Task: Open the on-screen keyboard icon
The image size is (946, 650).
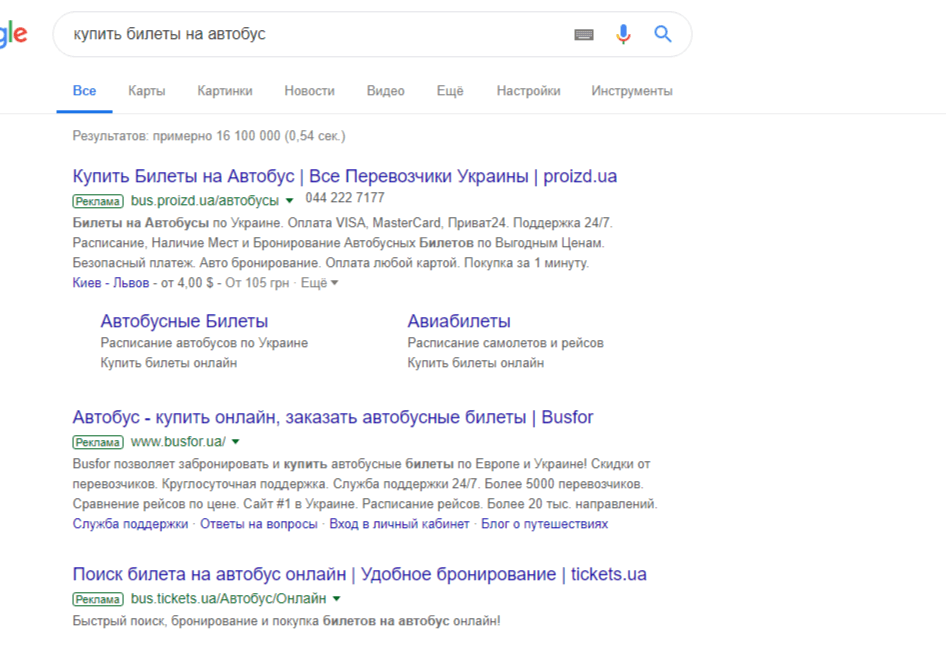Action: point(583,34)
